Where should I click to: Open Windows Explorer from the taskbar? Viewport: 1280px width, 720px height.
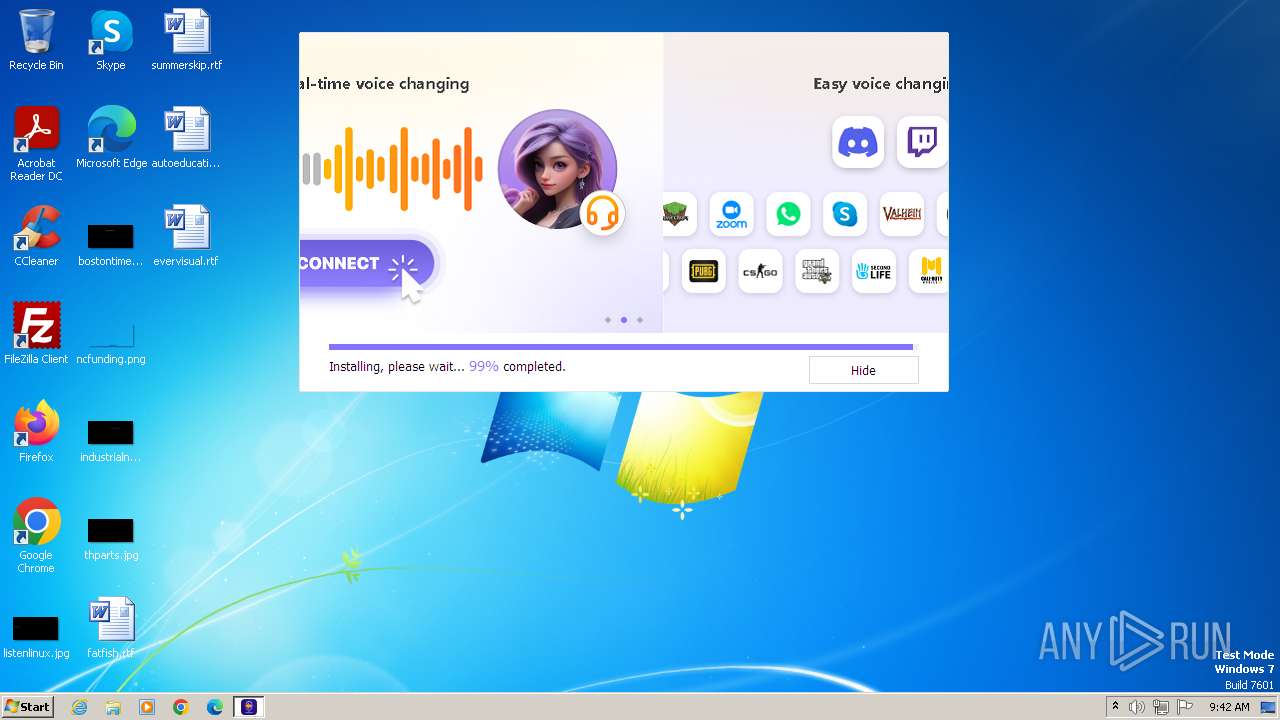tap(113, 707)
